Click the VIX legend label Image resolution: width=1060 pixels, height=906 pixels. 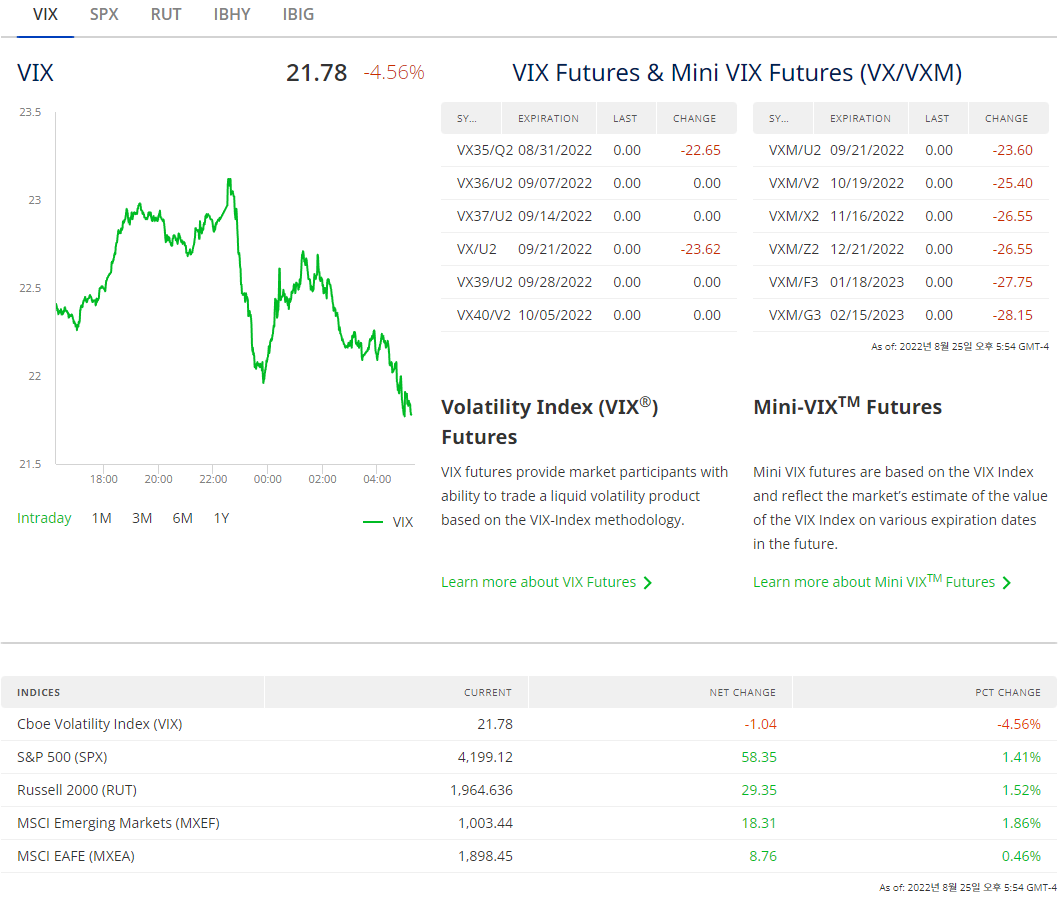403,522
